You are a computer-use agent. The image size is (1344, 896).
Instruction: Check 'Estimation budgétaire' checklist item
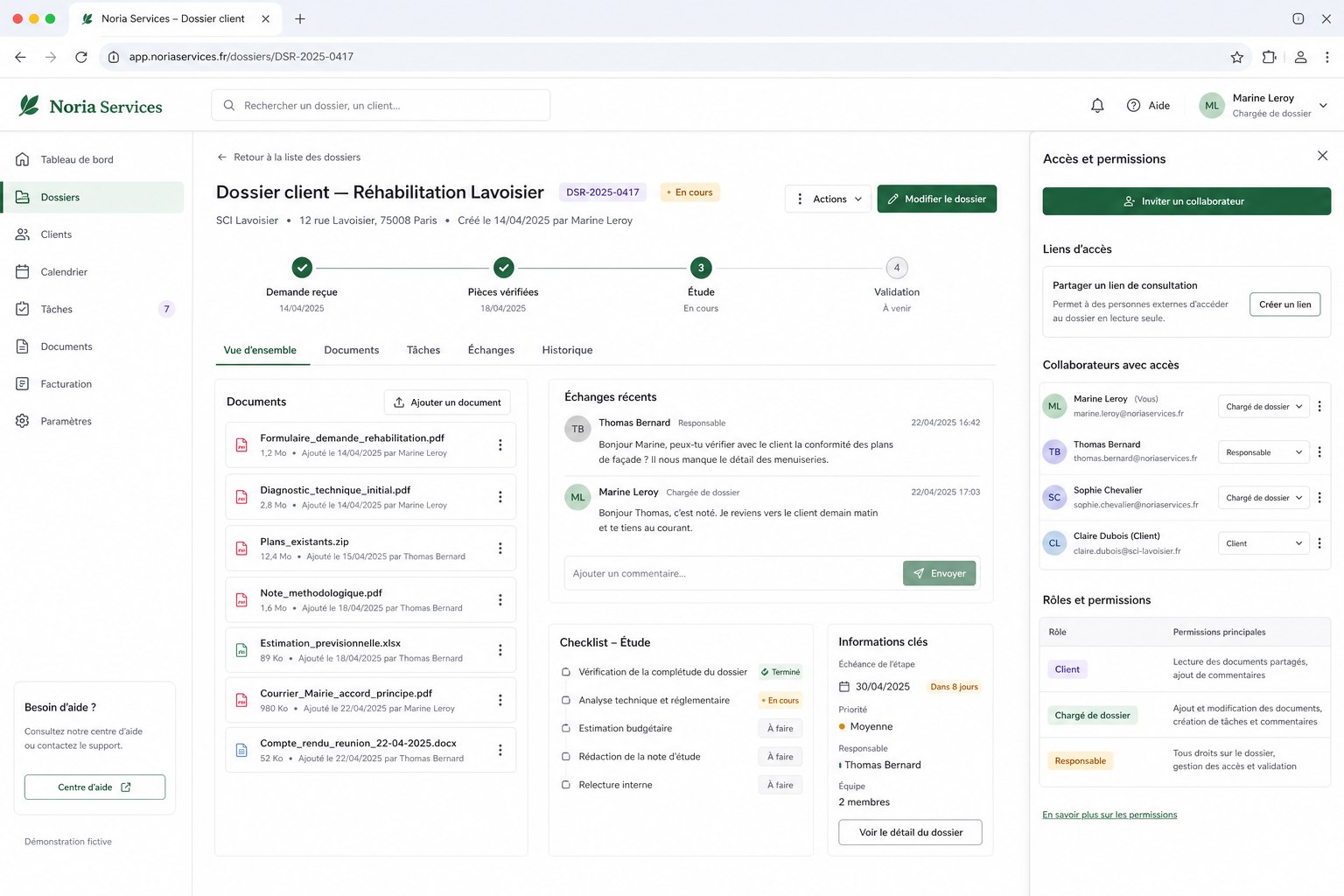[566, 728]
